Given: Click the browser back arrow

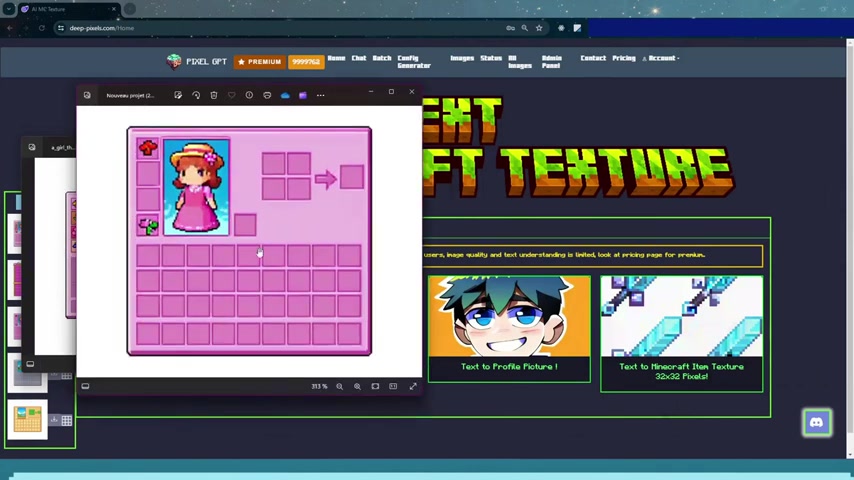Looking at the screenshot, I should [10, 28].
